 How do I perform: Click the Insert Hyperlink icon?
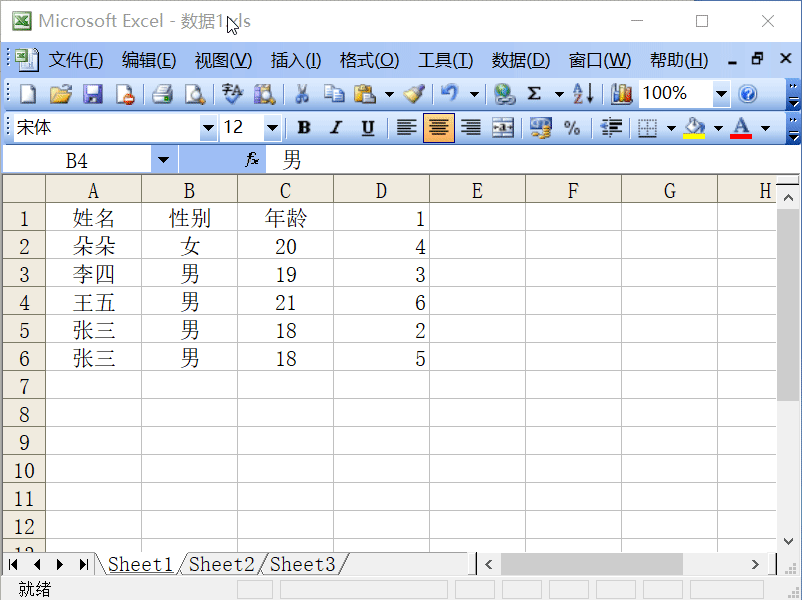[503, 94]
